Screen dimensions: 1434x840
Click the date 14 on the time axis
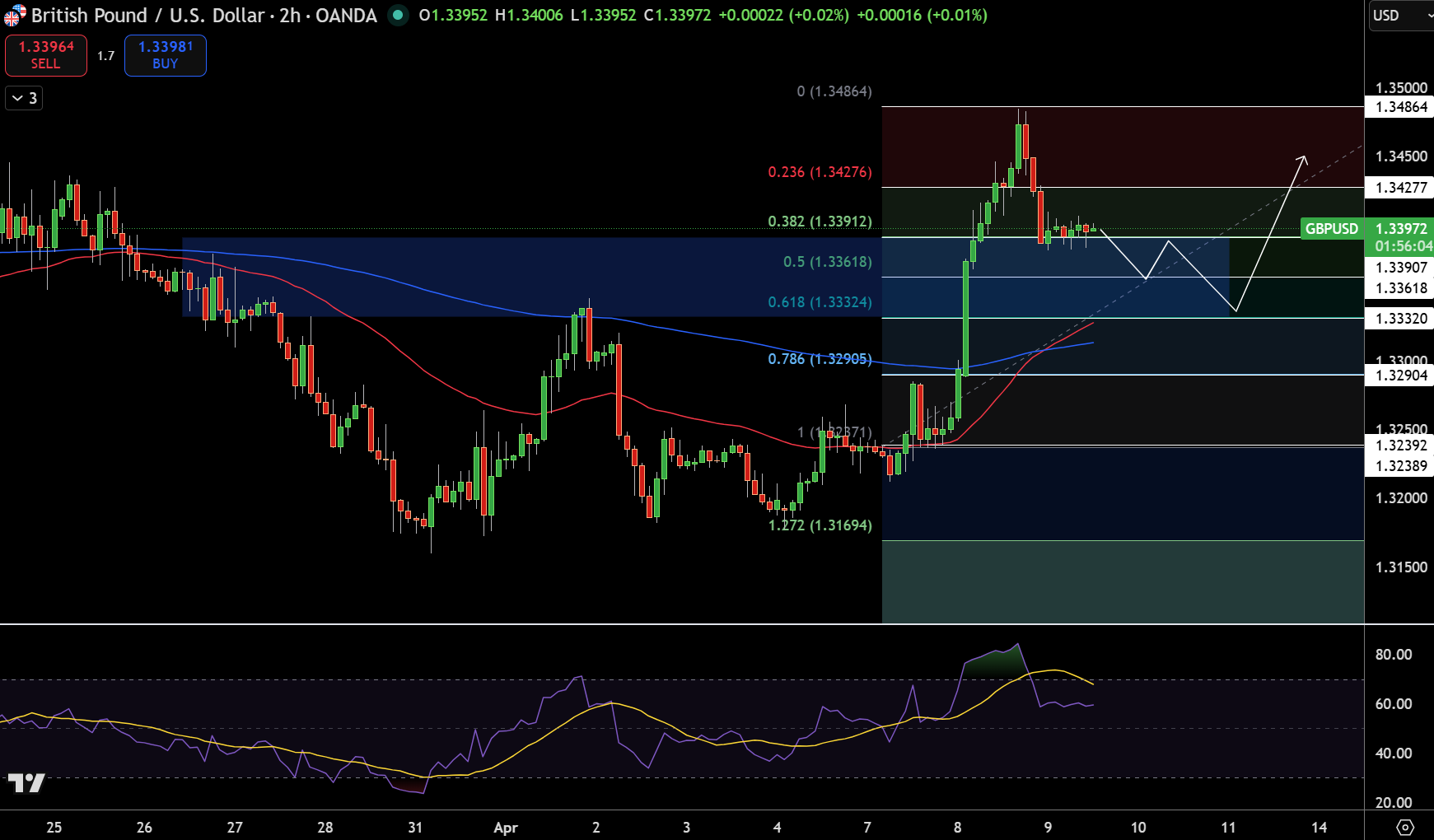pyautogui.click(x=1319, y=828)
